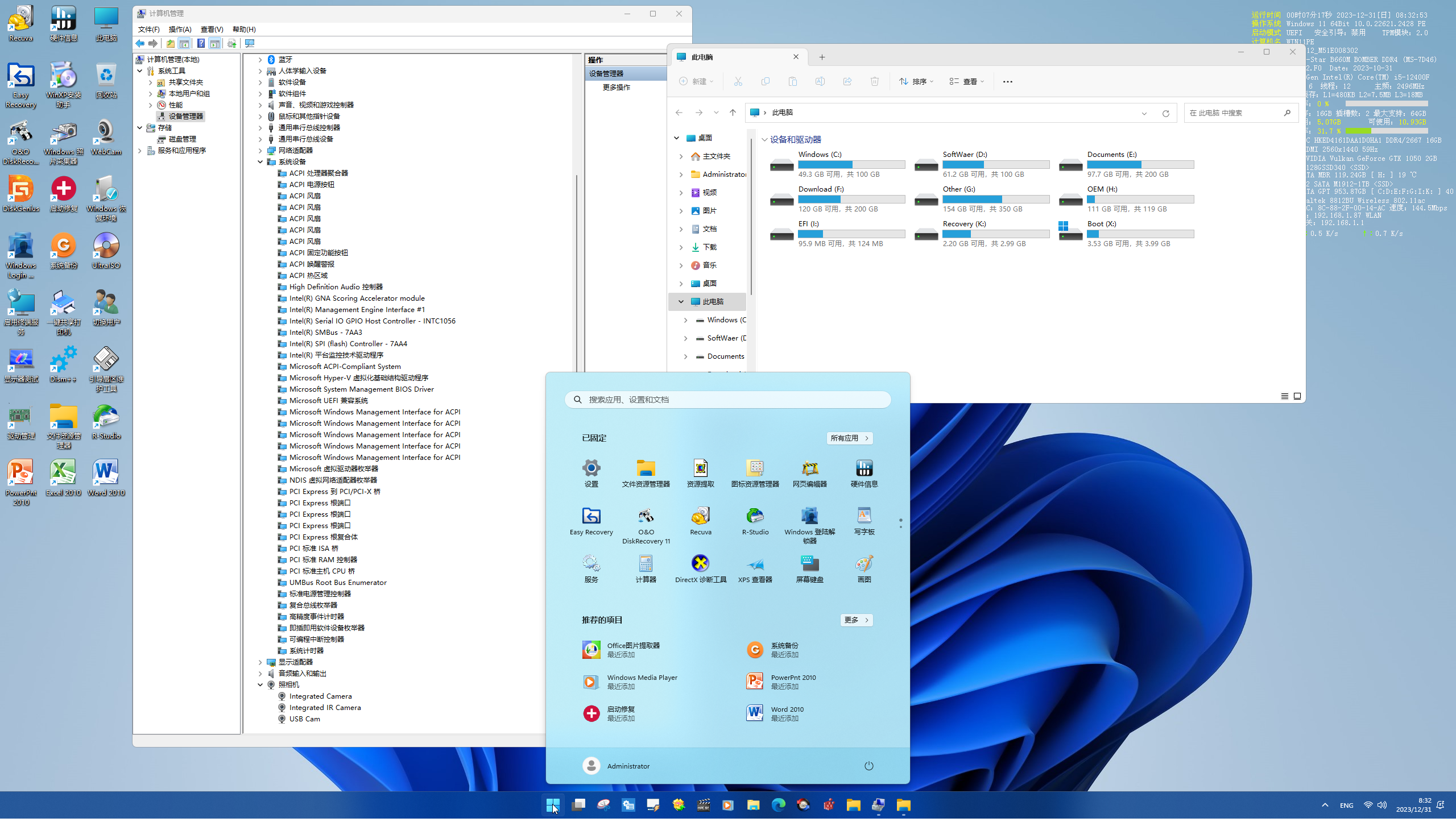The image size is (1456, 822).
Task: Expand the 显示适配器 device category
Action: (x=260, y=662)
